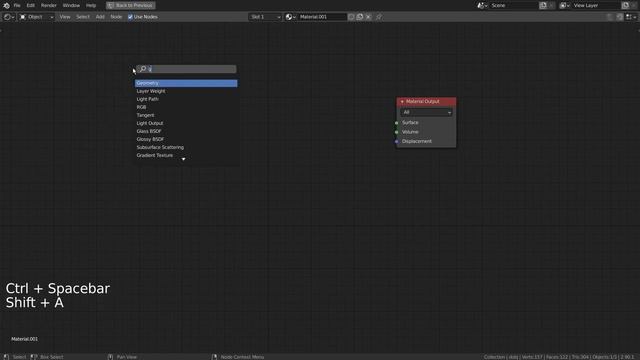Click the Blender logo icon

pos(6,5)
